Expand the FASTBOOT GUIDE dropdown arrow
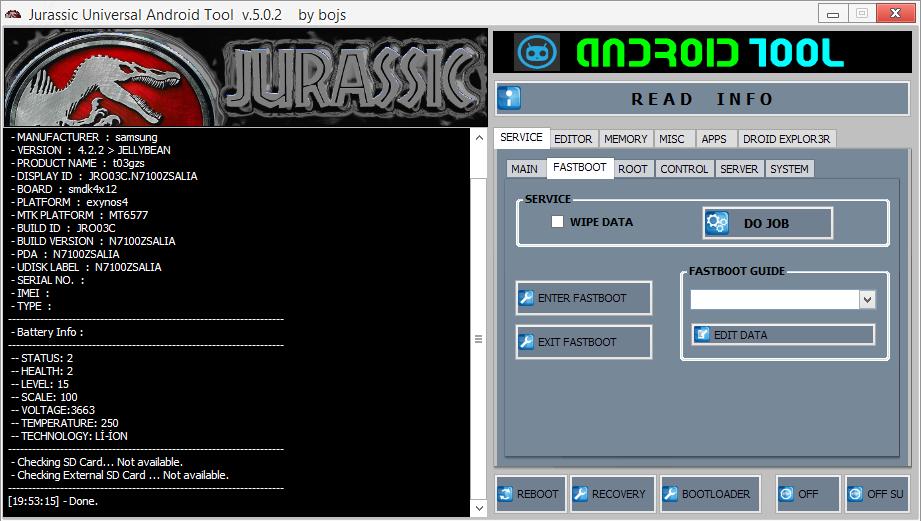 point(867,300)
